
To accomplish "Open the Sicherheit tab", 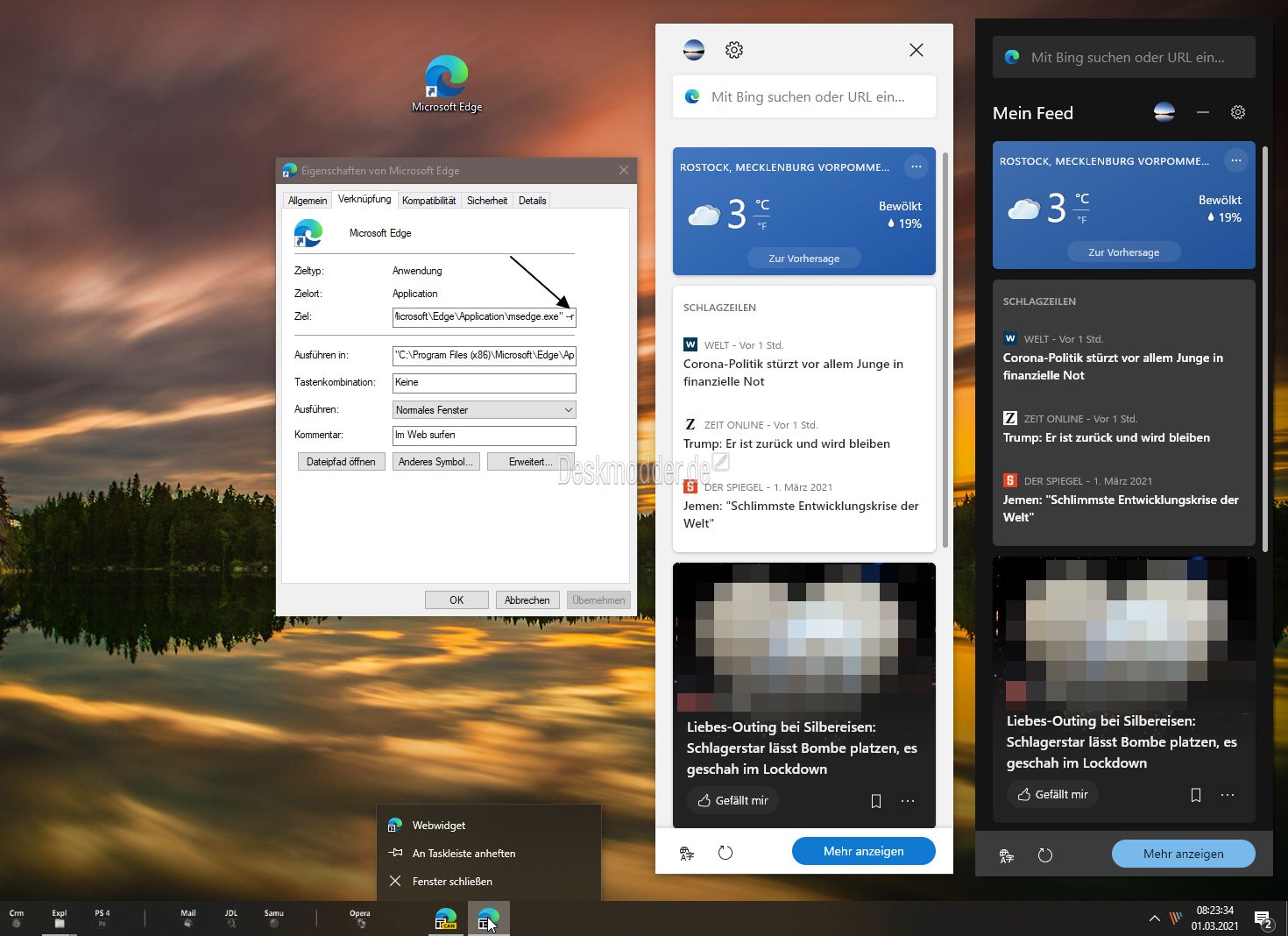I will click(487, 201).
